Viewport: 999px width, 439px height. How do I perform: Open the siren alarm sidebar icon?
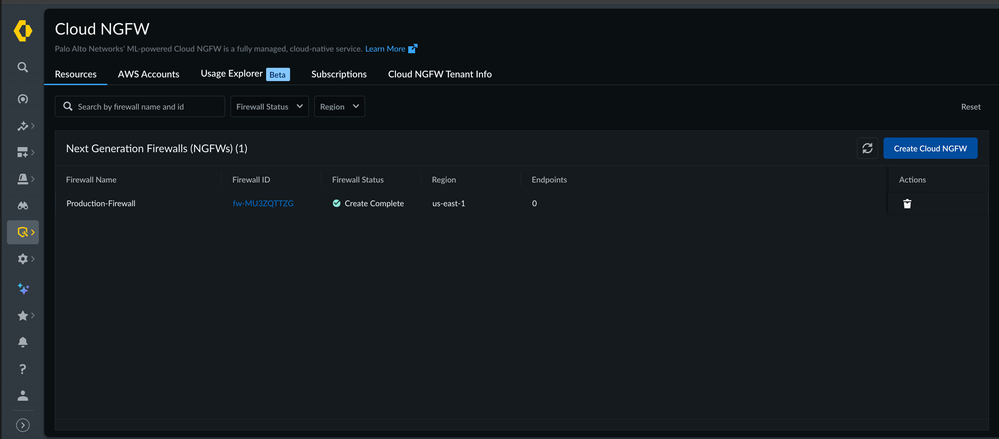22,179
